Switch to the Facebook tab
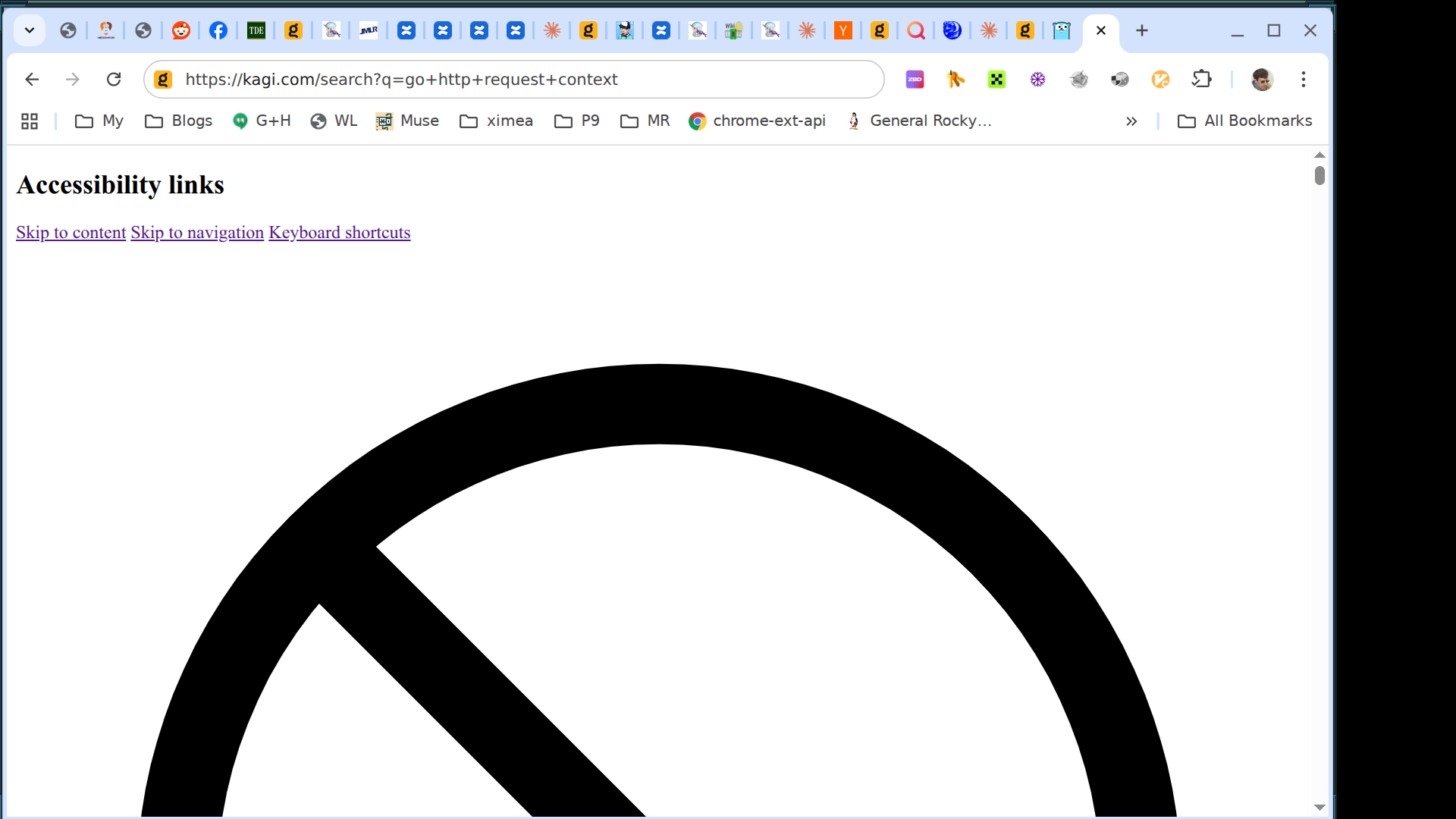 [218, 30]
